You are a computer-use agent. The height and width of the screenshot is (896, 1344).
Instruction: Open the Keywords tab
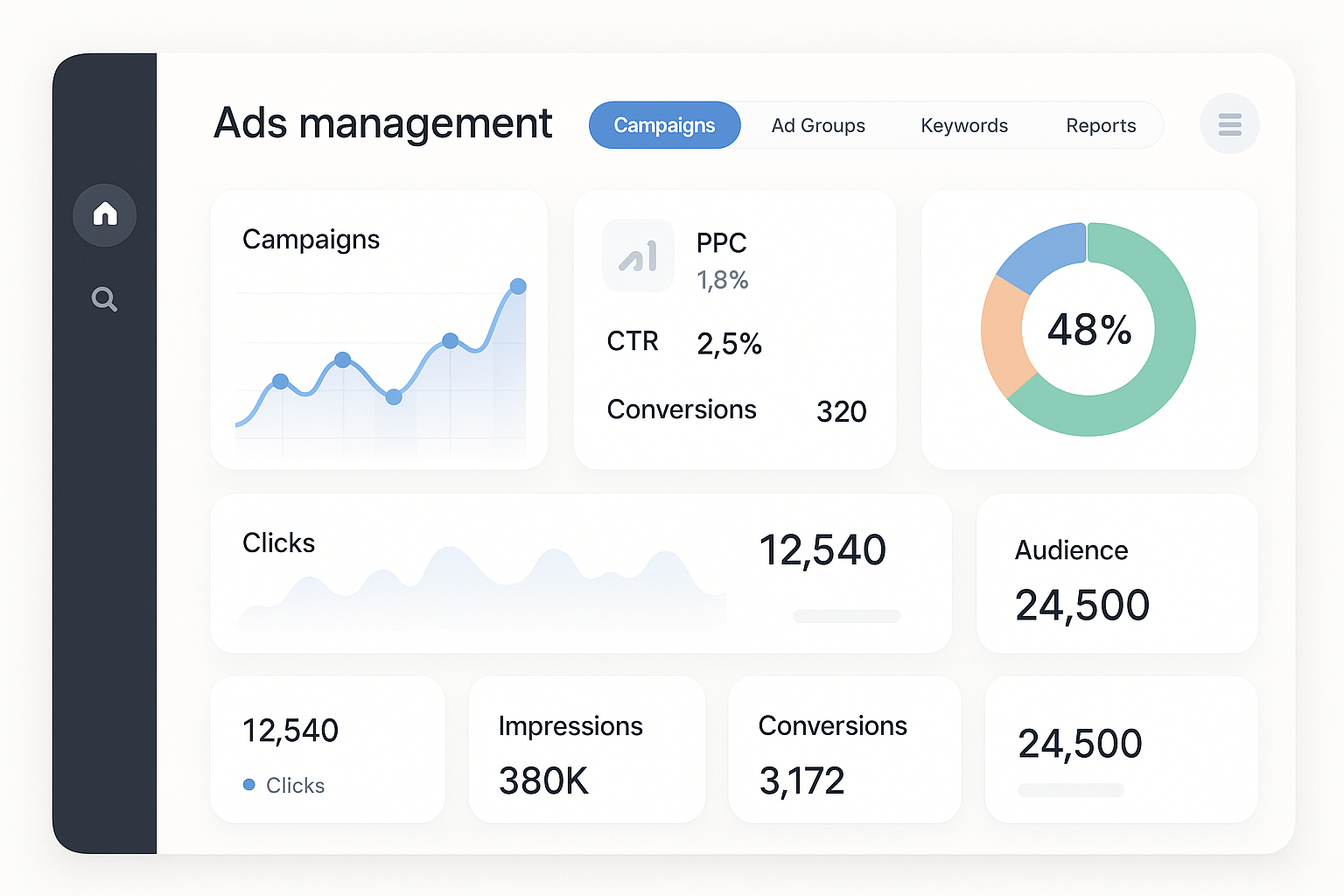point(963,125)
